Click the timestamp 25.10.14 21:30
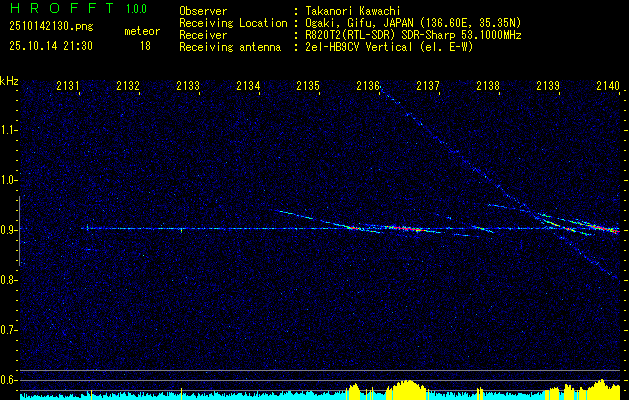629x400 pixels. [x=51, y=46]
